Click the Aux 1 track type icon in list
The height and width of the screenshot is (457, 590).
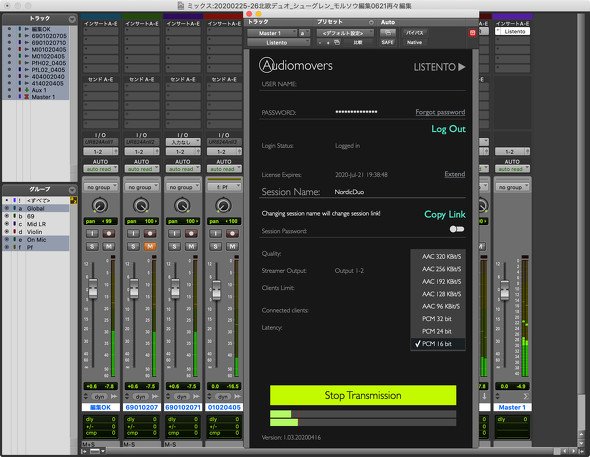tap(27, 90)
